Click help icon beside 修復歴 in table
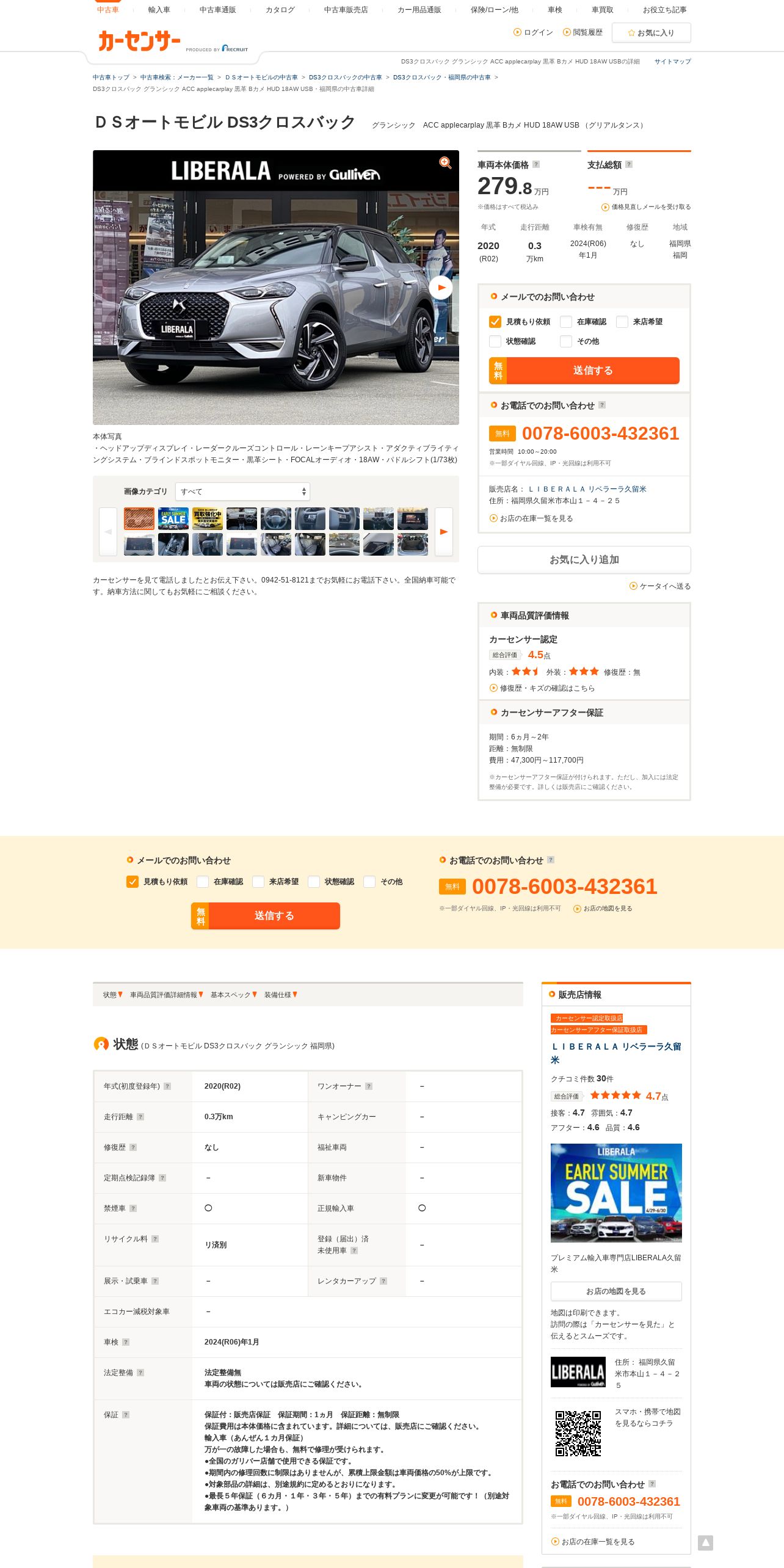The width and height of the screenshot is (784, 1568). [133, 1147]
